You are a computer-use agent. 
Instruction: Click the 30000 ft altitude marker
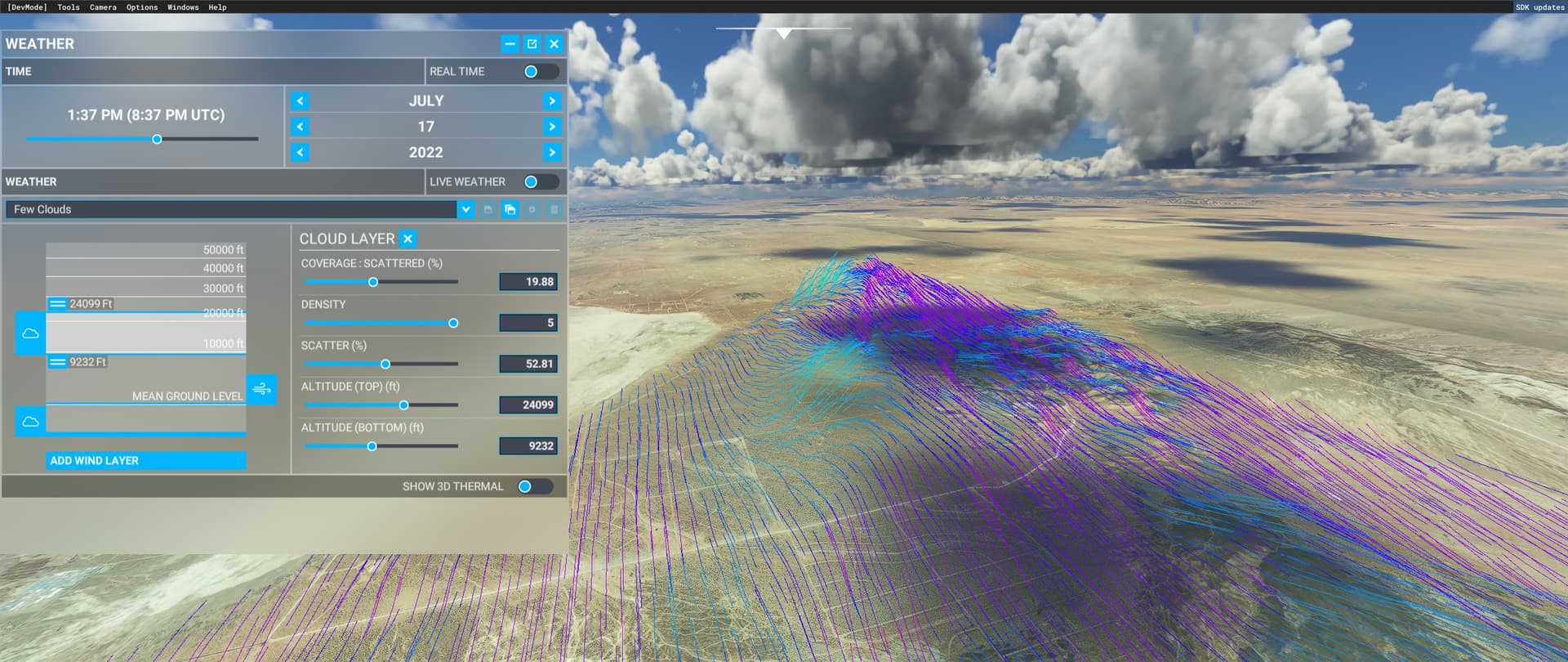tap(223, 289)
